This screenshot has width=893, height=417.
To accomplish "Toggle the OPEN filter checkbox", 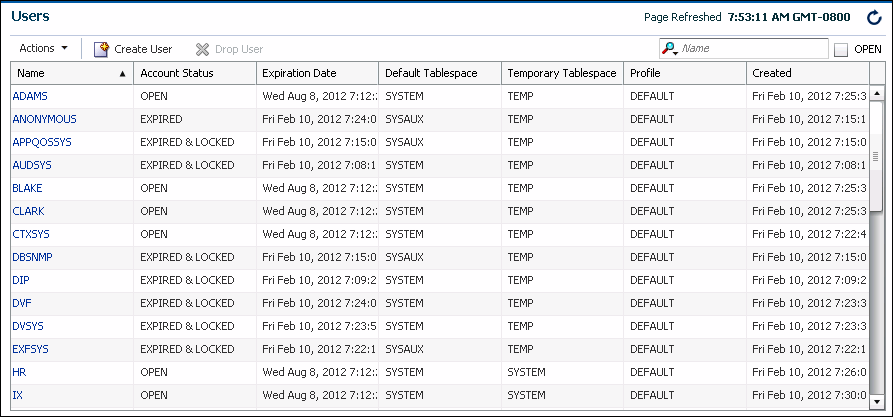I will pyautogui.click(x=841, y=49).
